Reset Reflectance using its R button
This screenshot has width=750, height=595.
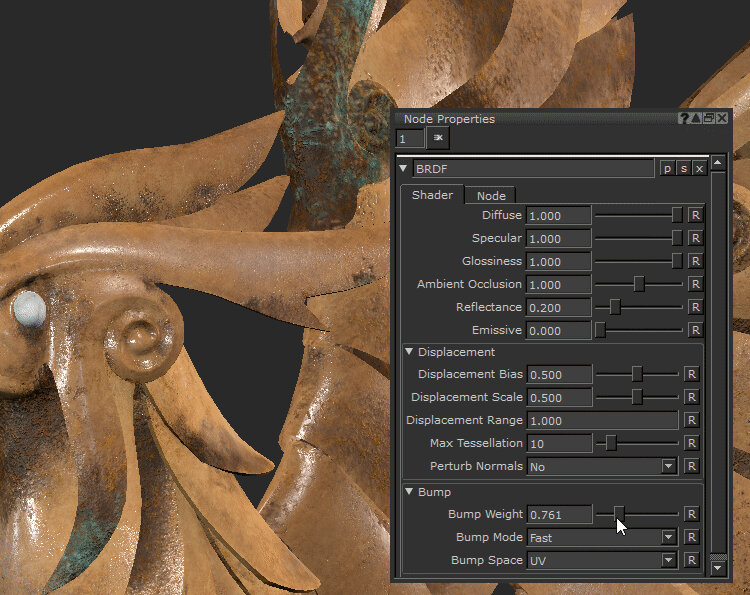tap(695, 307)
